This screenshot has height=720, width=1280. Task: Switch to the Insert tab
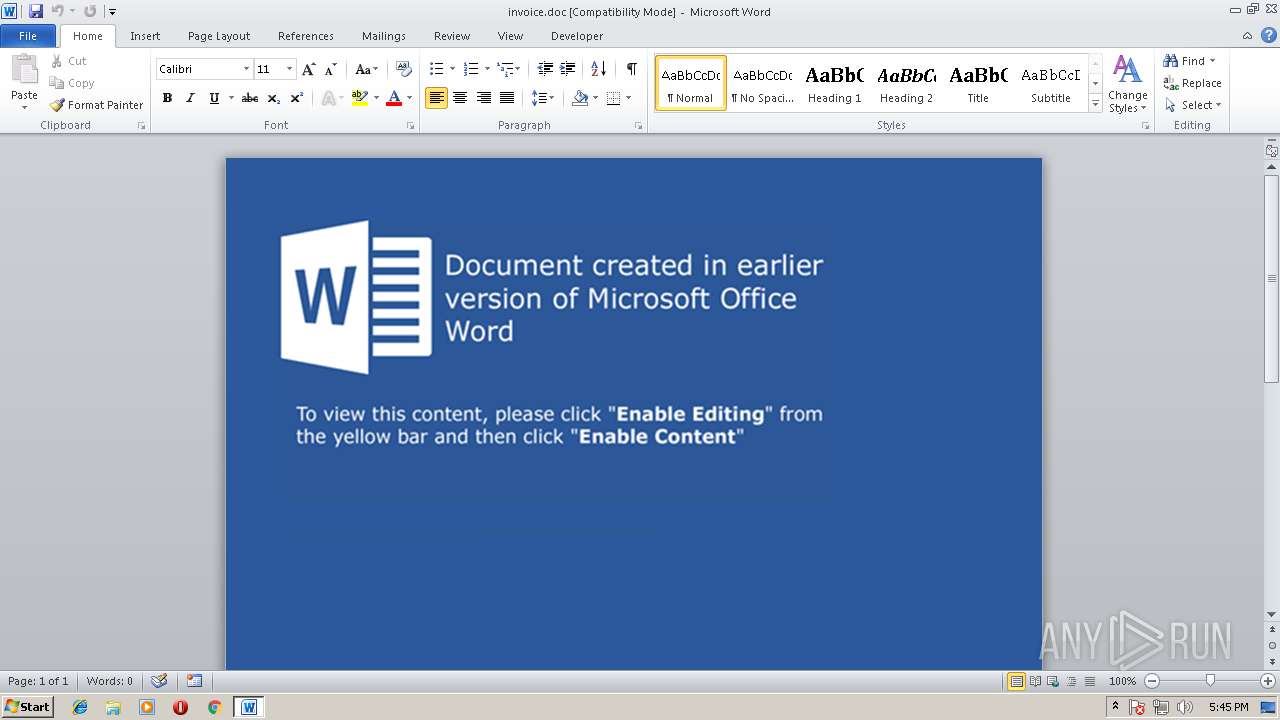click(x=145, y=36)
